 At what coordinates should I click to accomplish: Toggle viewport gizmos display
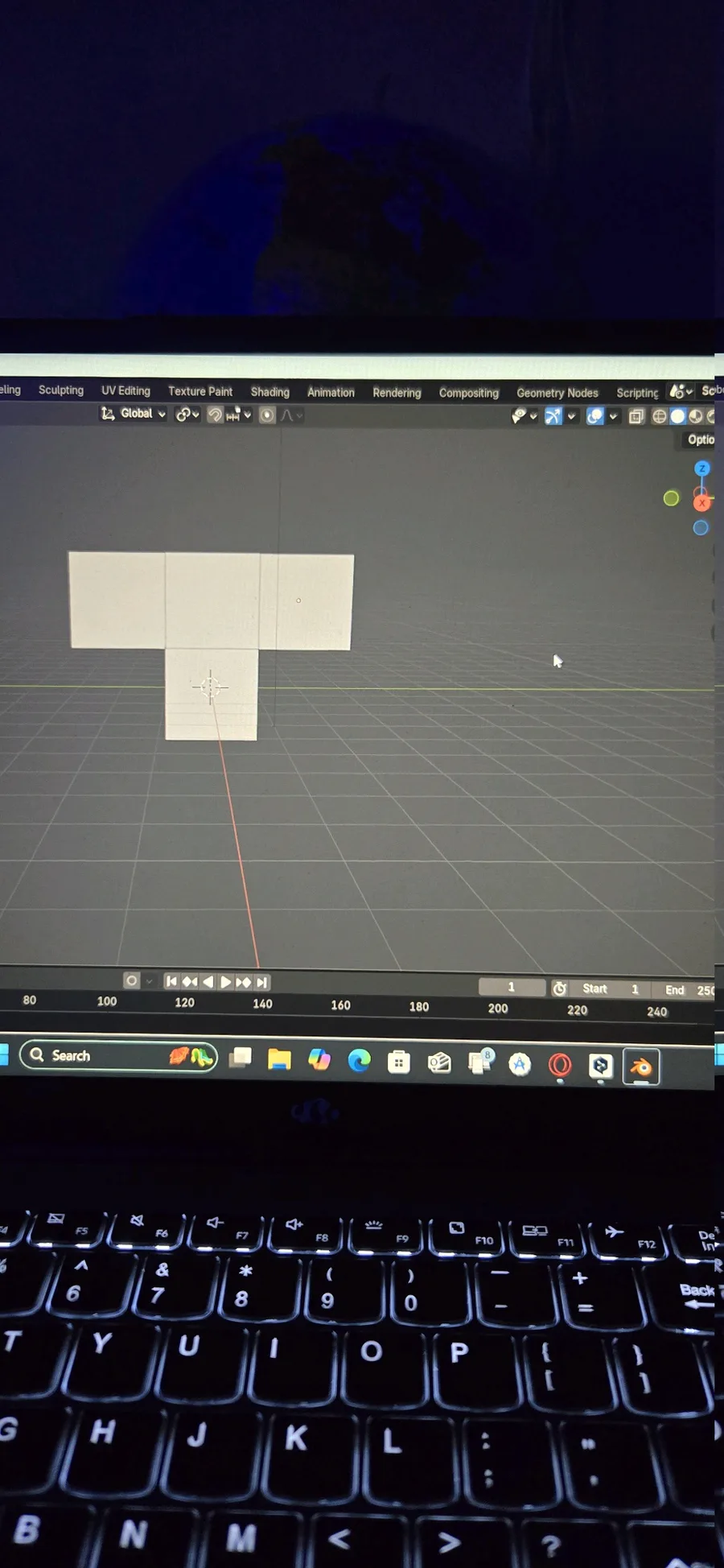(553, 416)
